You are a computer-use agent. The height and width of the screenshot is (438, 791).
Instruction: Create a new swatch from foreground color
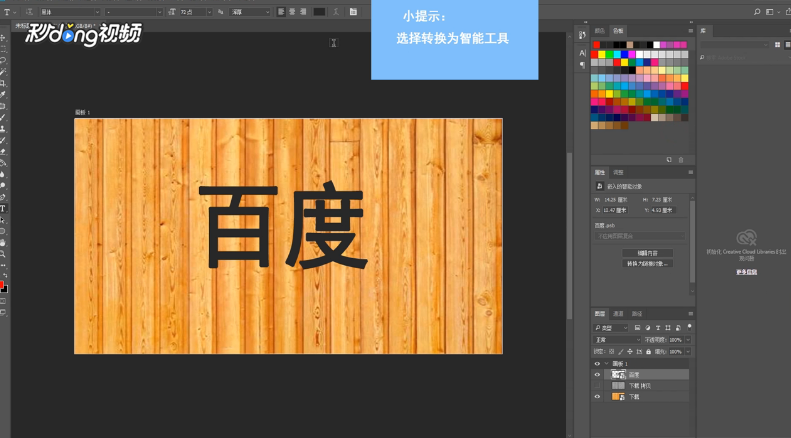point(669,159)
